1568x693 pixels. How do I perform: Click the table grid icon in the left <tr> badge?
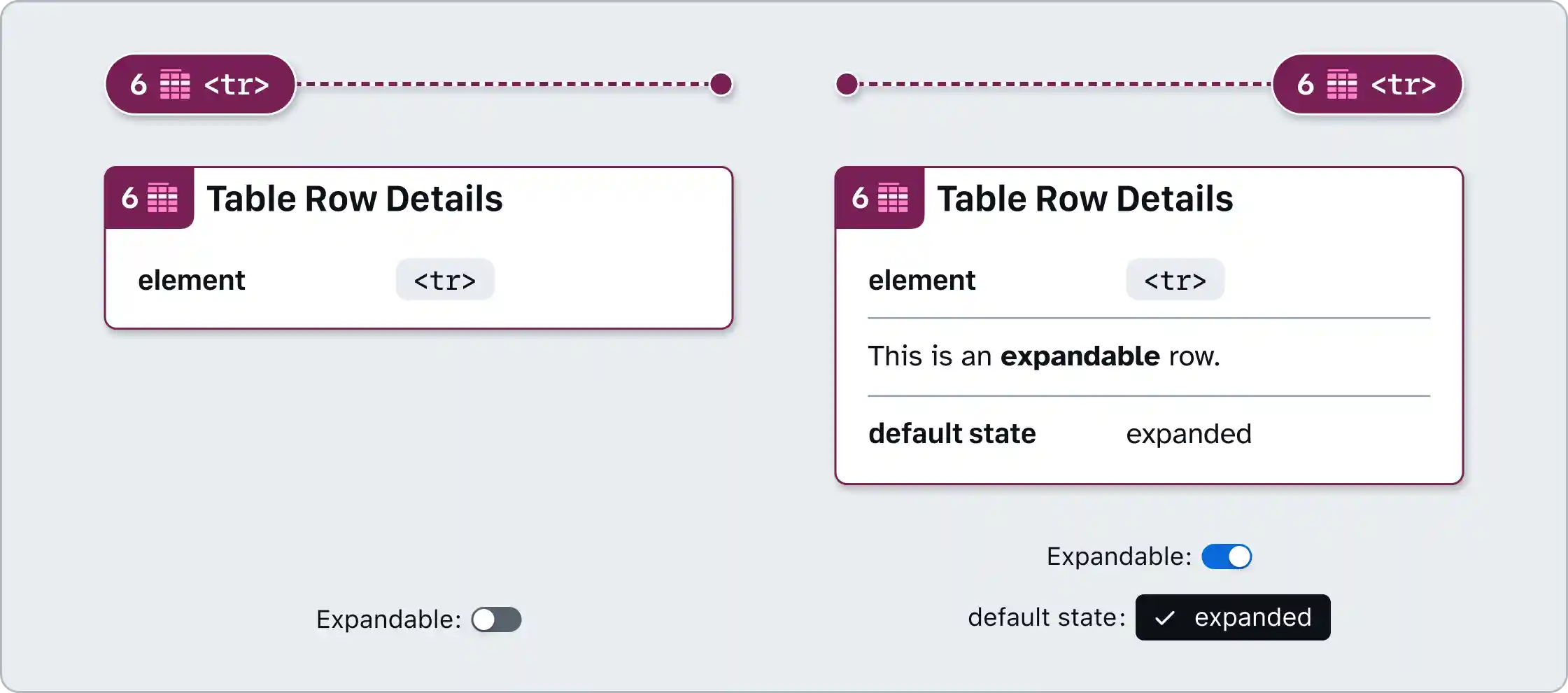coord(174,85)
